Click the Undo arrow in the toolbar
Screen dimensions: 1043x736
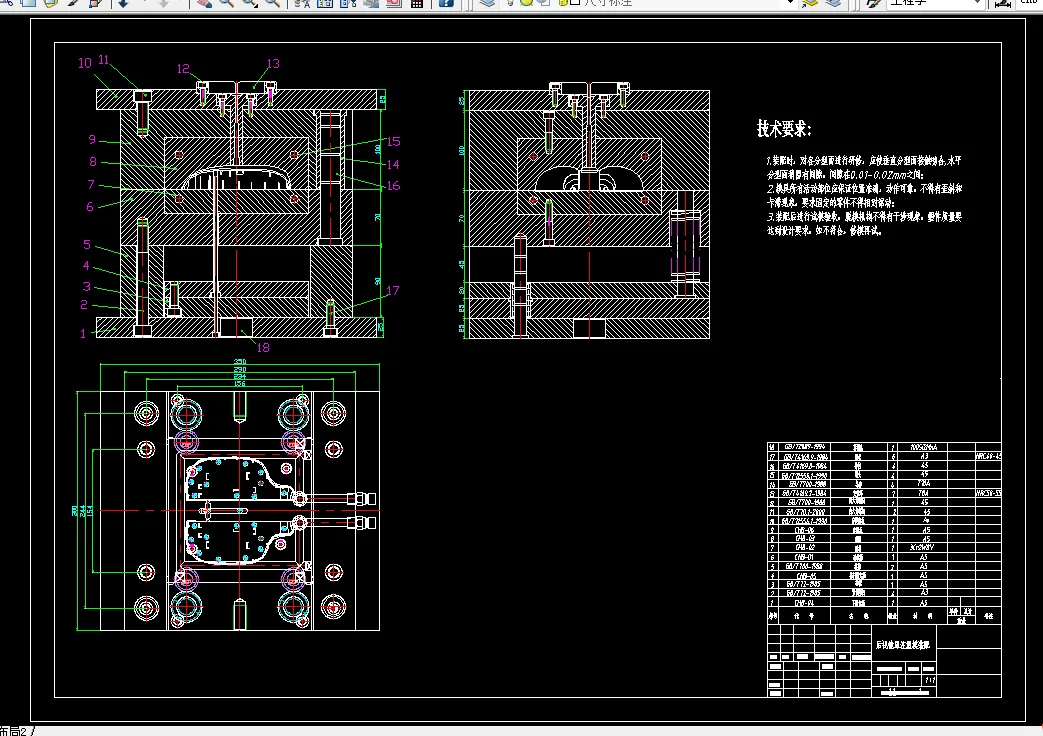coord(122,3)
